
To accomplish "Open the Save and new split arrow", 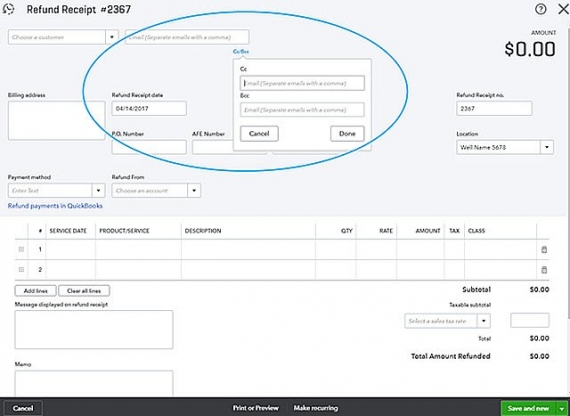I will click(x=562, y=408).
